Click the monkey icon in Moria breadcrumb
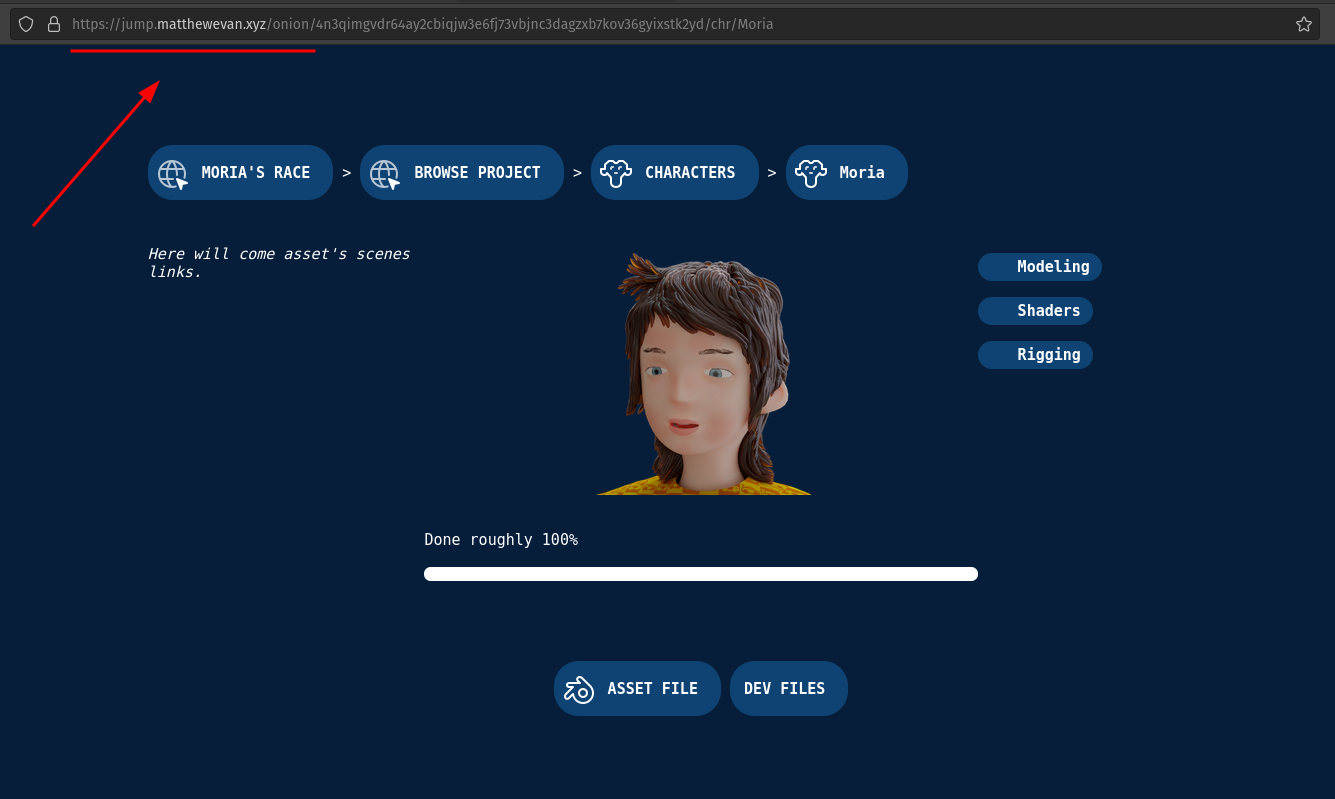Viewport: 1335px width, 799px height. pos(810,174)
